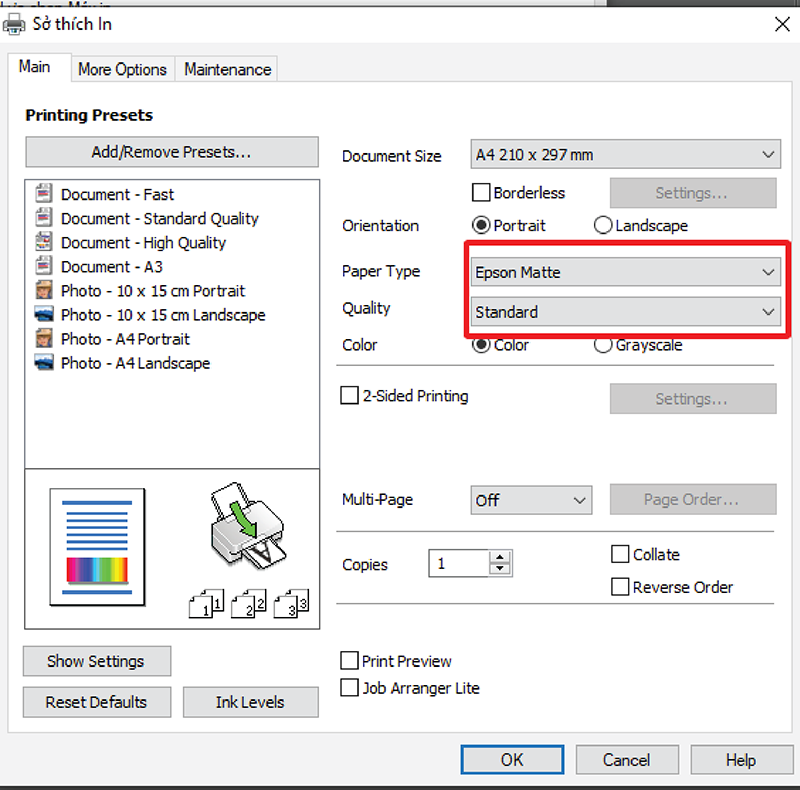This screenshot has height=790, width=800.
Task: Switch to the More Options tab
Action: [x=122, y=69]
